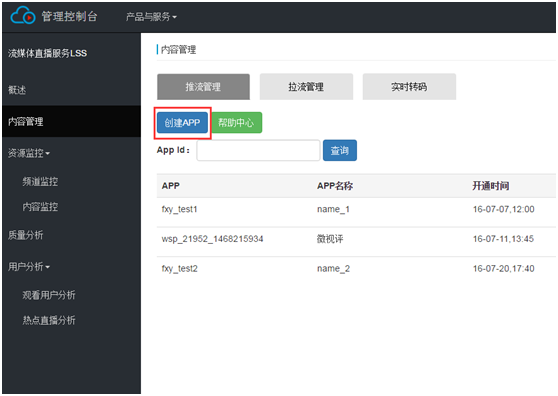The height and width of the screenshot is (396, 558).
Task: Open 观看用户分析 submenu item
Action: point(49,295)
